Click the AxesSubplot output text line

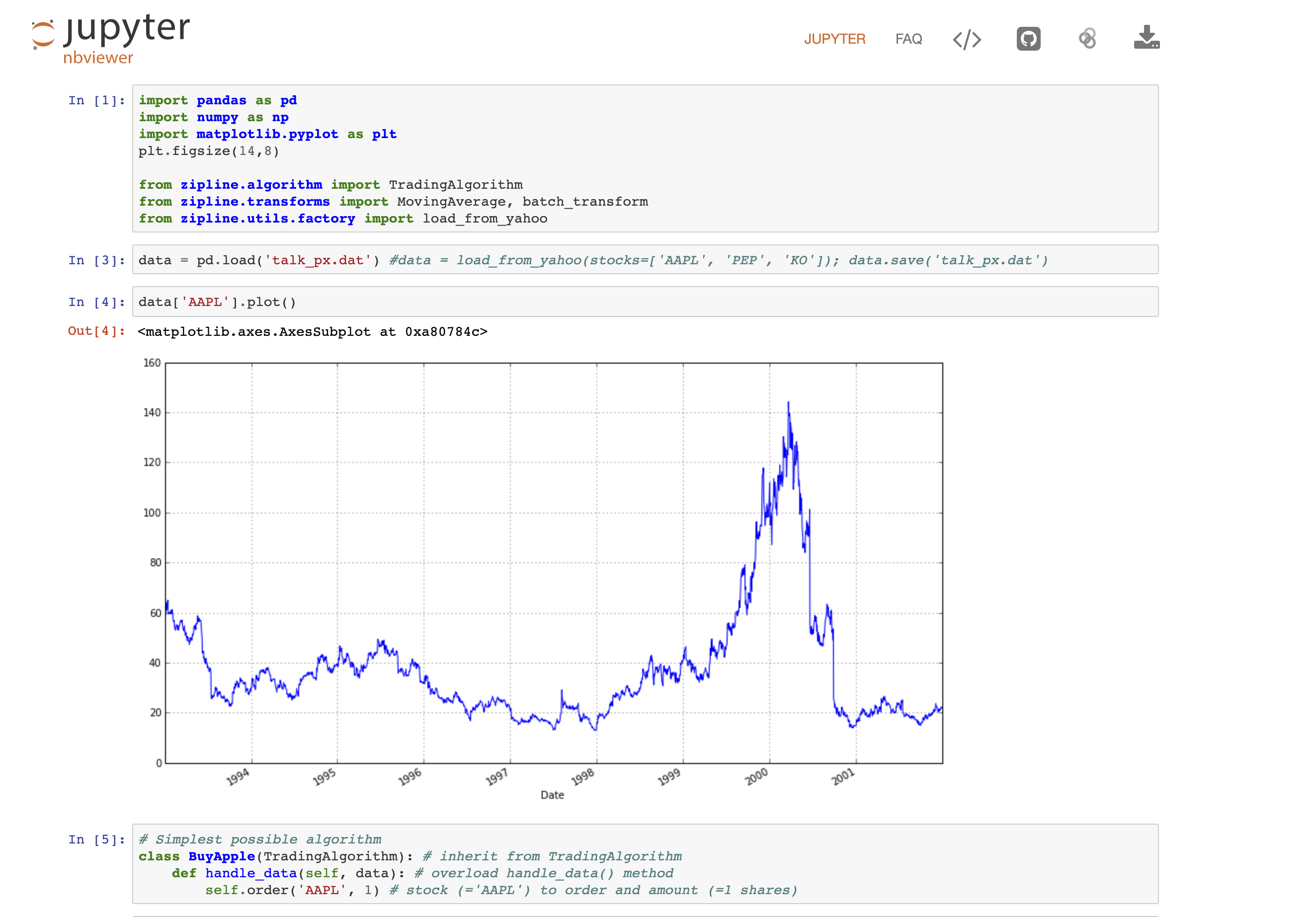click(313, 332)
